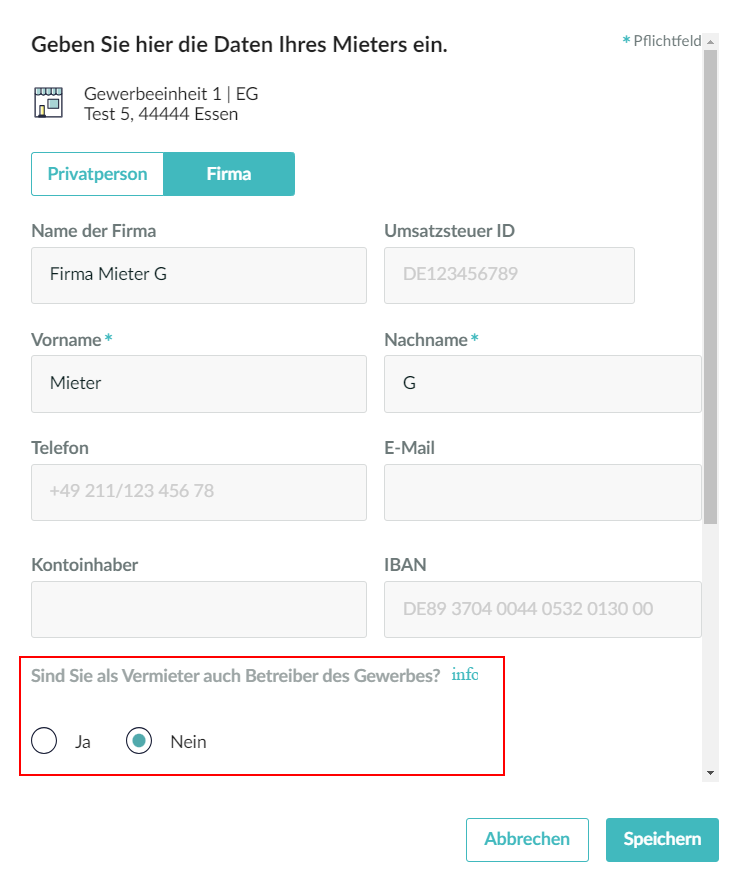
Task: Select the Ja radio button
Action: 44,742
